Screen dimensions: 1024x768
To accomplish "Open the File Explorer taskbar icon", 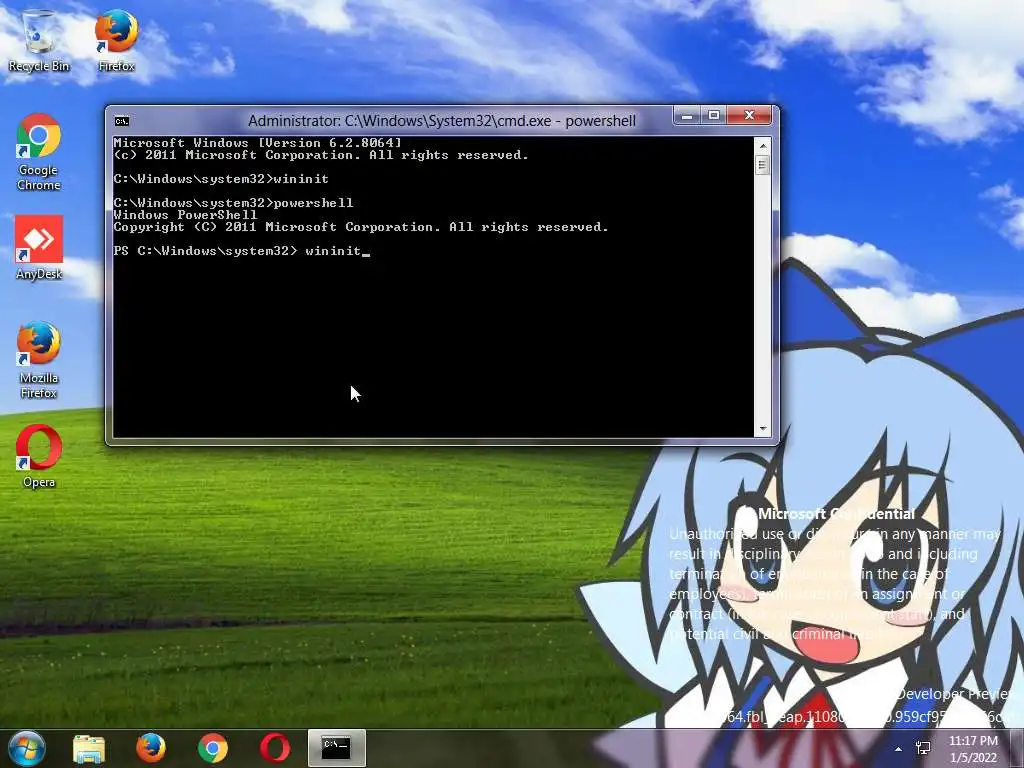I will pyautogui.click(x=89, y=748).
